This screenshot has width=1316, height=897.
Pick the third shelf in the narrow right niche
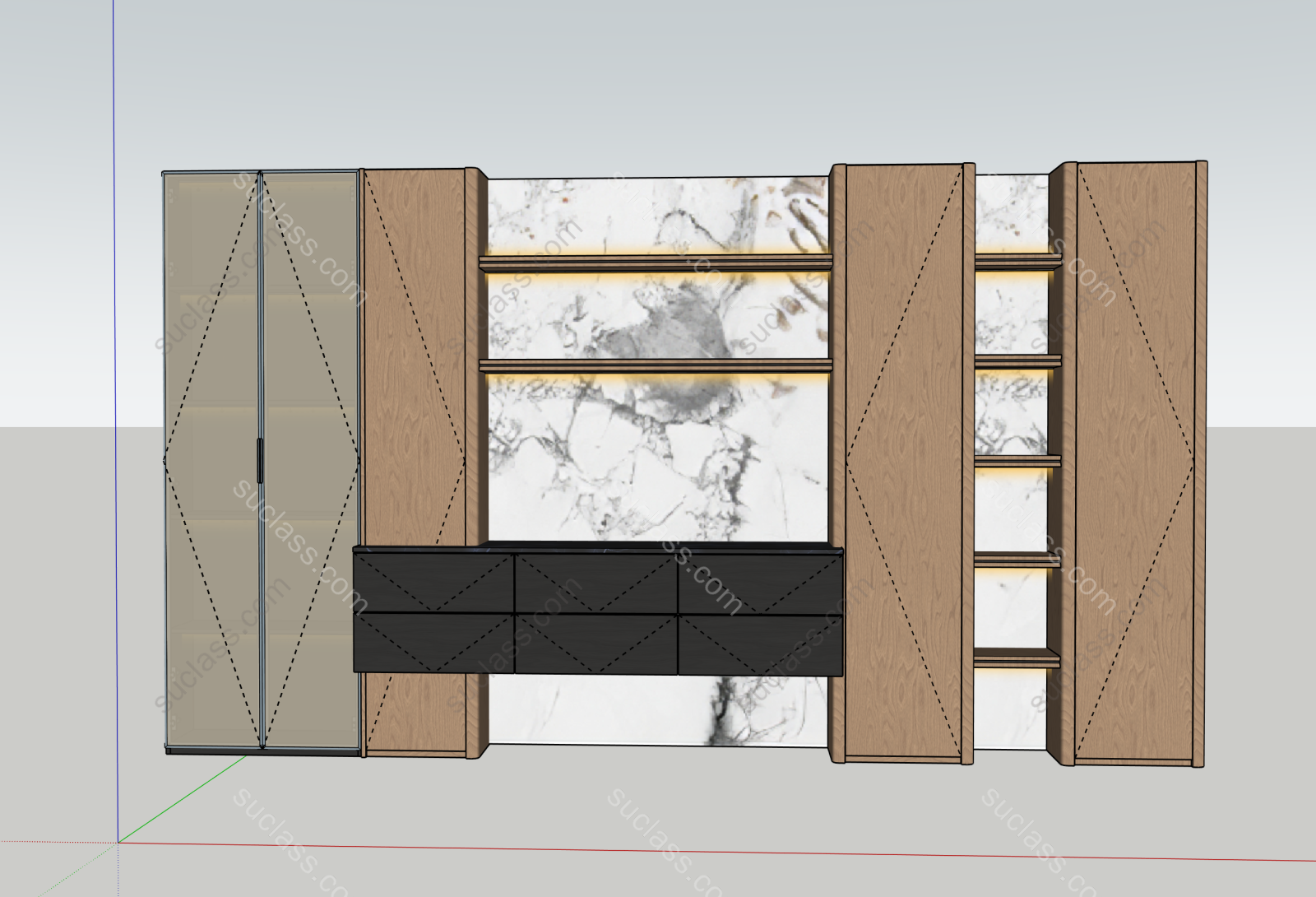click(1018, 461)
